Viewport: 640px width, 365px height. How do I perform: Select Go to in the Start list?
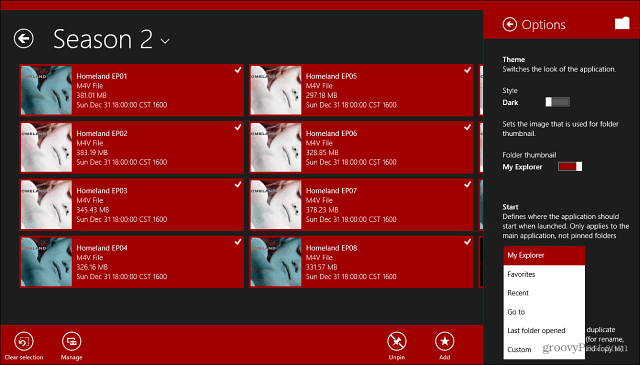(544, 312)
